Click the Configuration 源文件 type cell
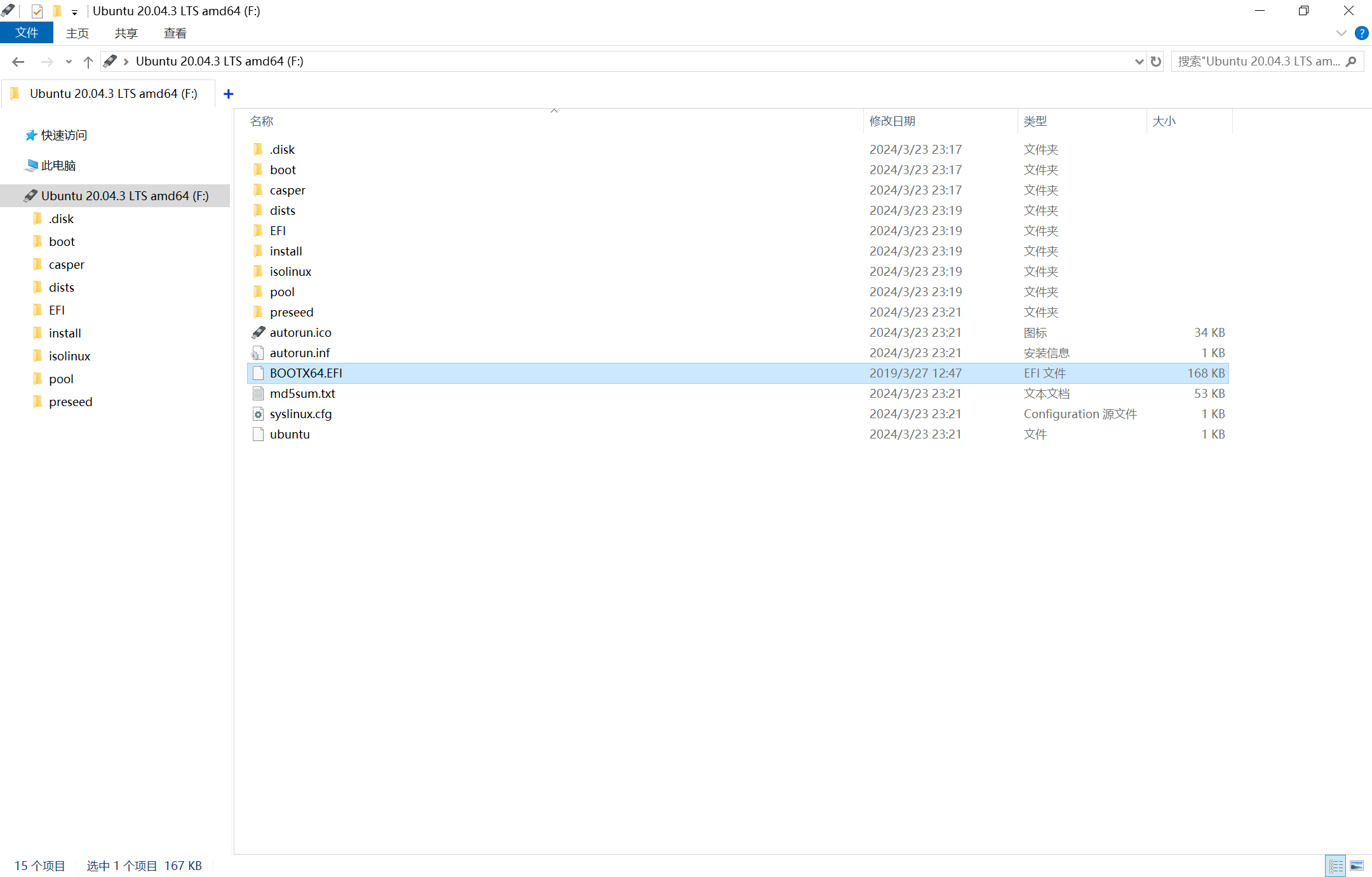 coord(1080,414)
